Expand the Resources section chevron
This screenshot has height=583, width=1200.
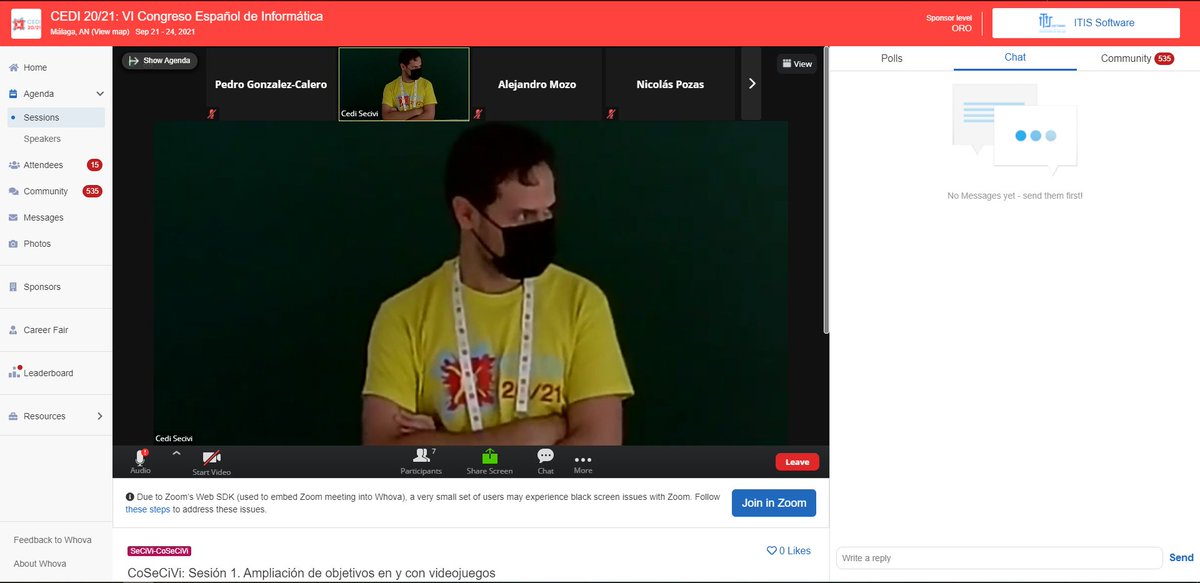click(100, 416)
